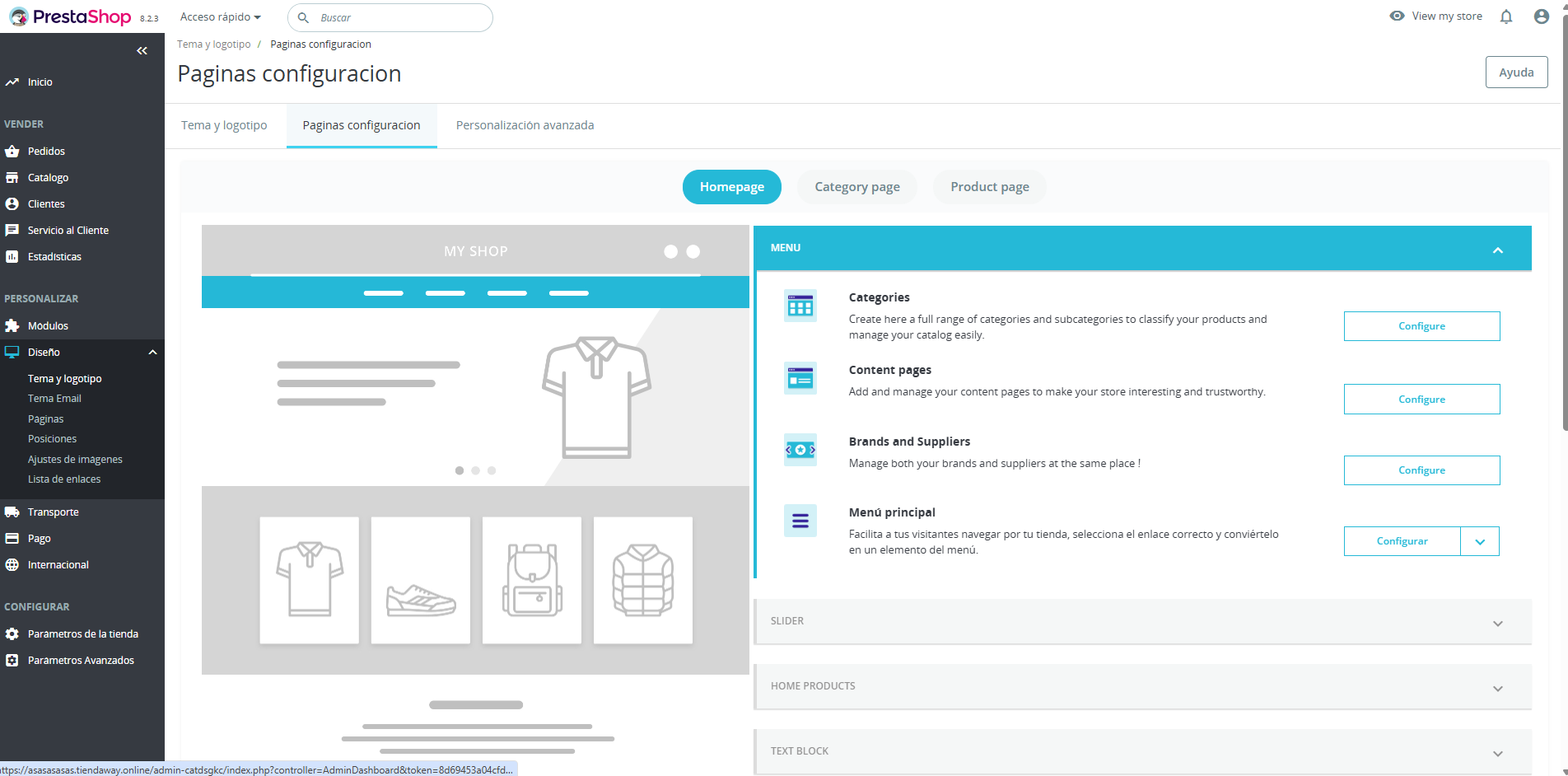
Task: Open Posiciones in Diseño submenu
Action: coord(52,439)
